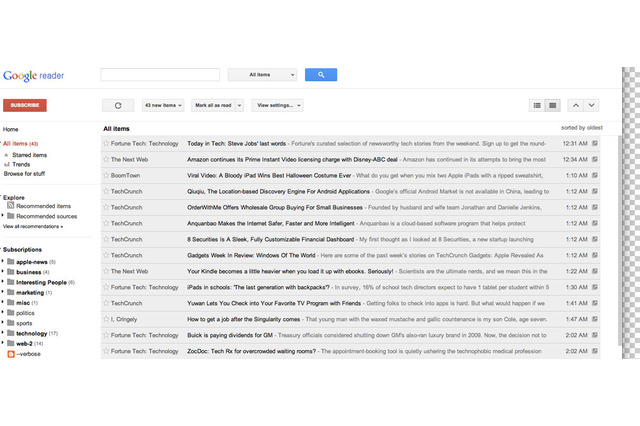The width and height of the screenshot is (640, 426).
Task: Expand the marketing folder
Action: [x=2, y=292]
